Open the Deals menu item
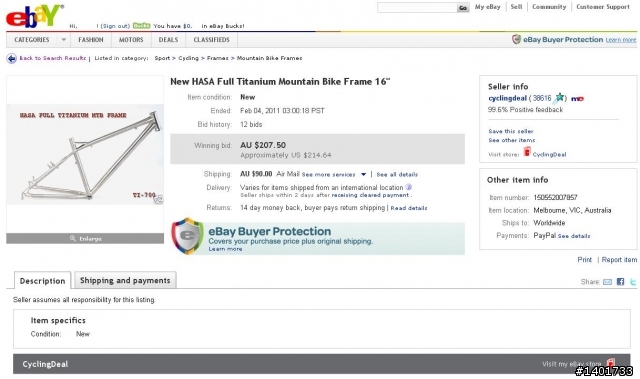This screenshot has height=379, width=640. click(x=168, y=40)
